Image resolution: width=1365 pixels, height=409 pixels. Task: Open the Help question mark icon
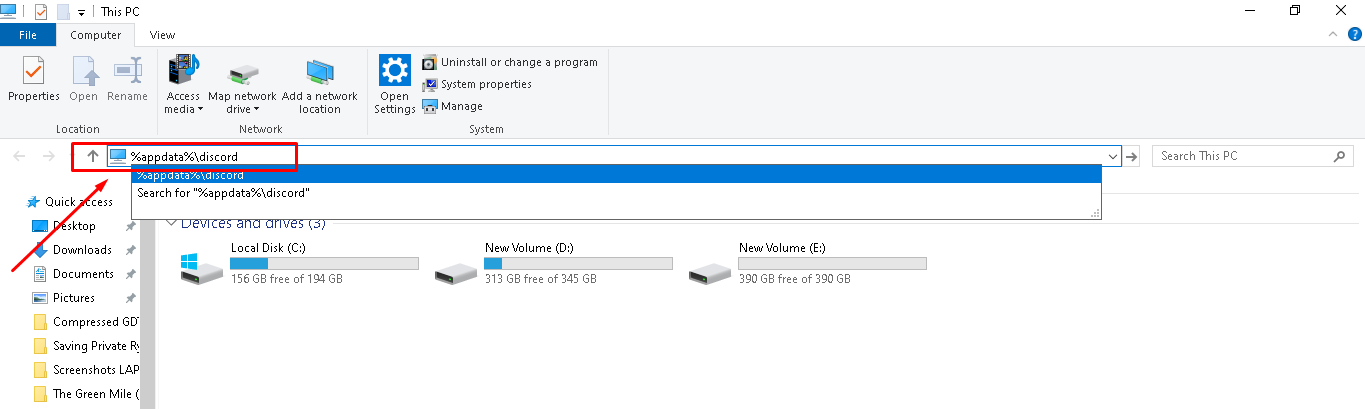1355,34
